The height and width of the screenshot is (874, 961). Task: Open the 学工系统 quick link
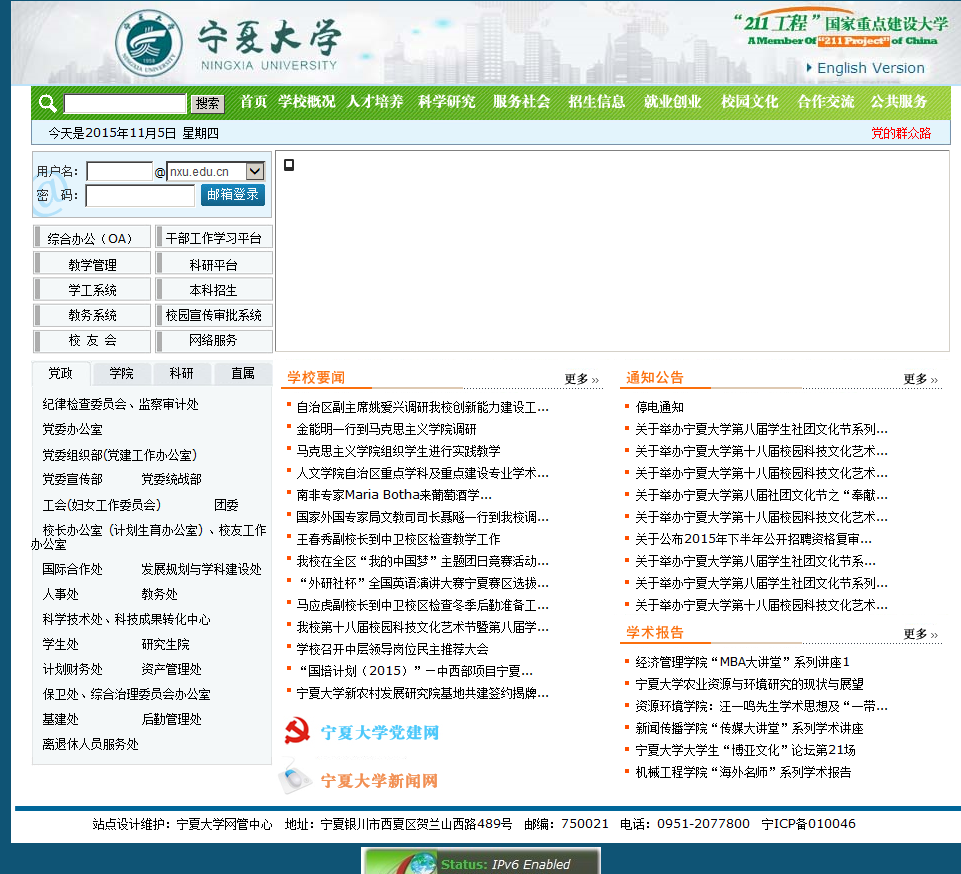coord(92,289)
